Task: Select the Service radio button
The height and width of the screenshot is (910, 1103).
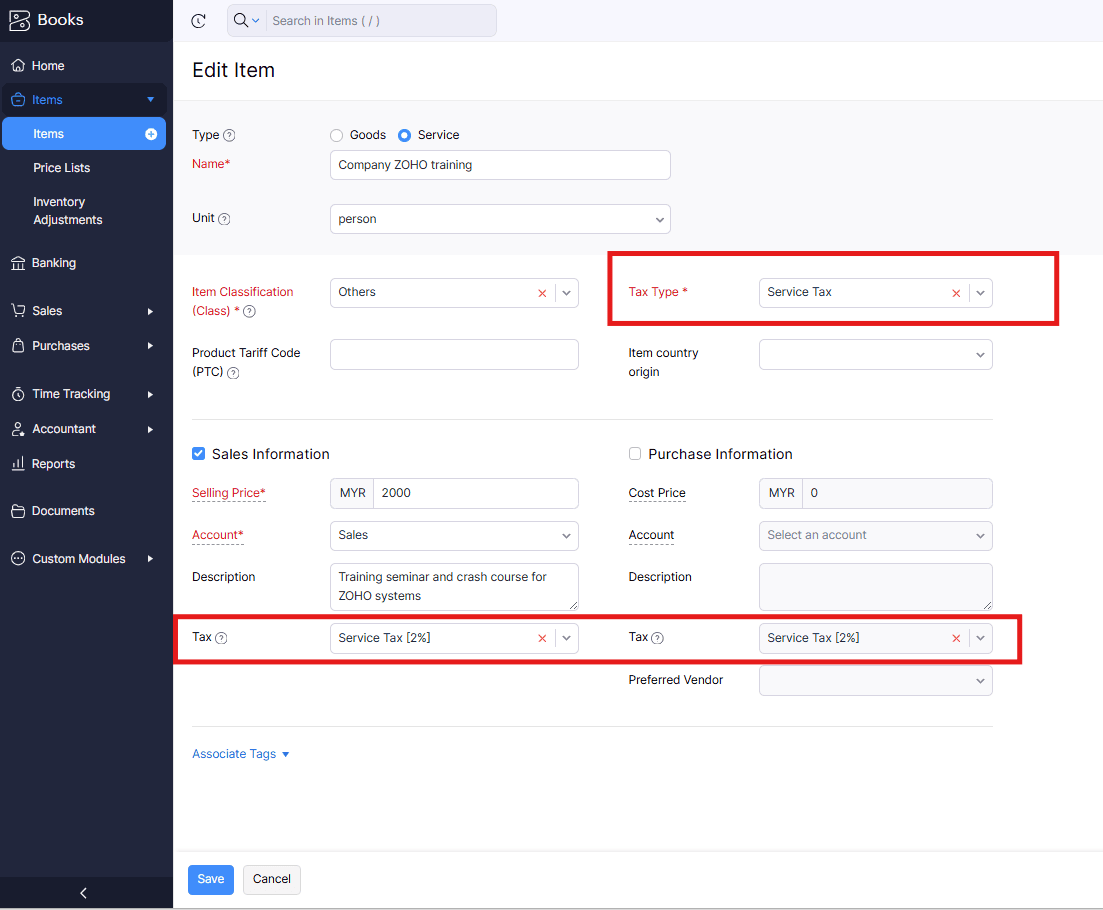Action: point(404,135)
